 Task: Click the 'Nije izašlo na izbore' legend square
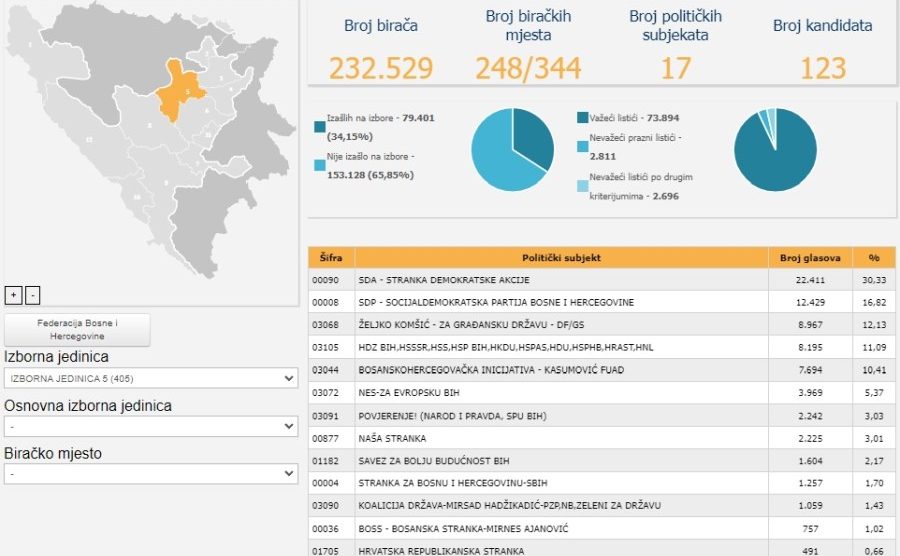319,162
